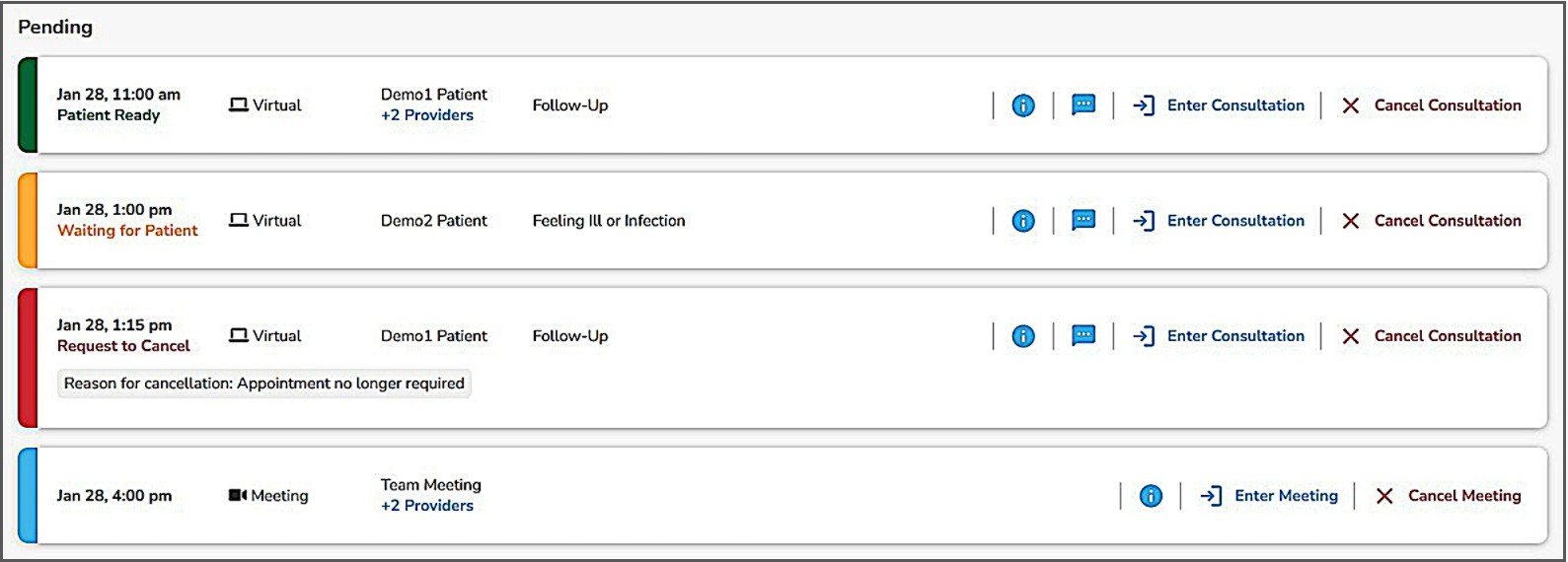This screenshot has height=562, width=1568.
Task: Click the X icon on 11:00 am appointment
Action: coord(1351,105)
